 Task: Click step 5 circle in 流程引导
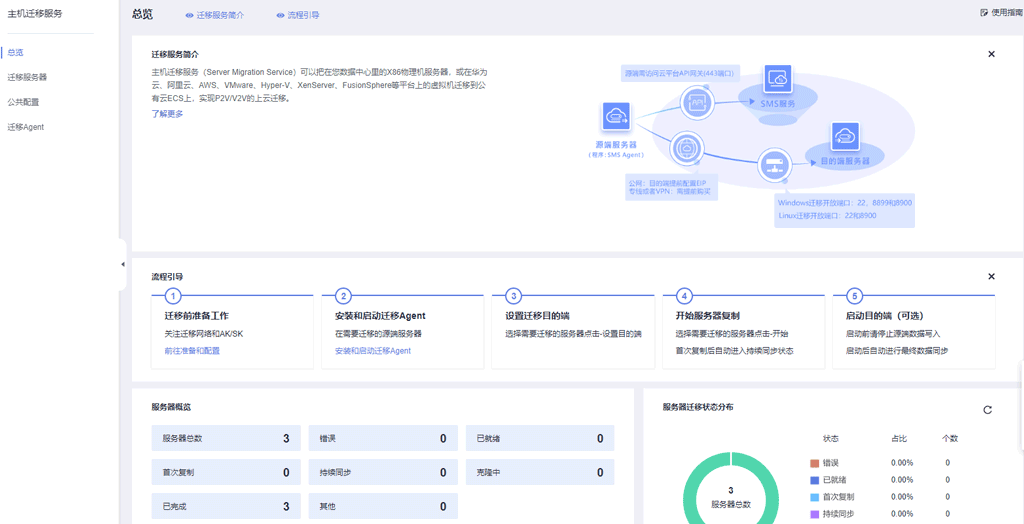[x=855, y=296]
